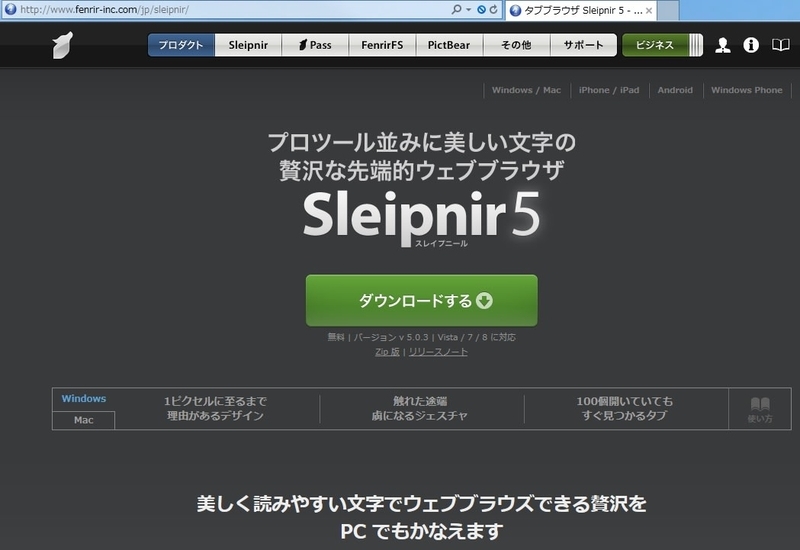Open the プロダクト menu
800x550 pixels.
(181, 45)
